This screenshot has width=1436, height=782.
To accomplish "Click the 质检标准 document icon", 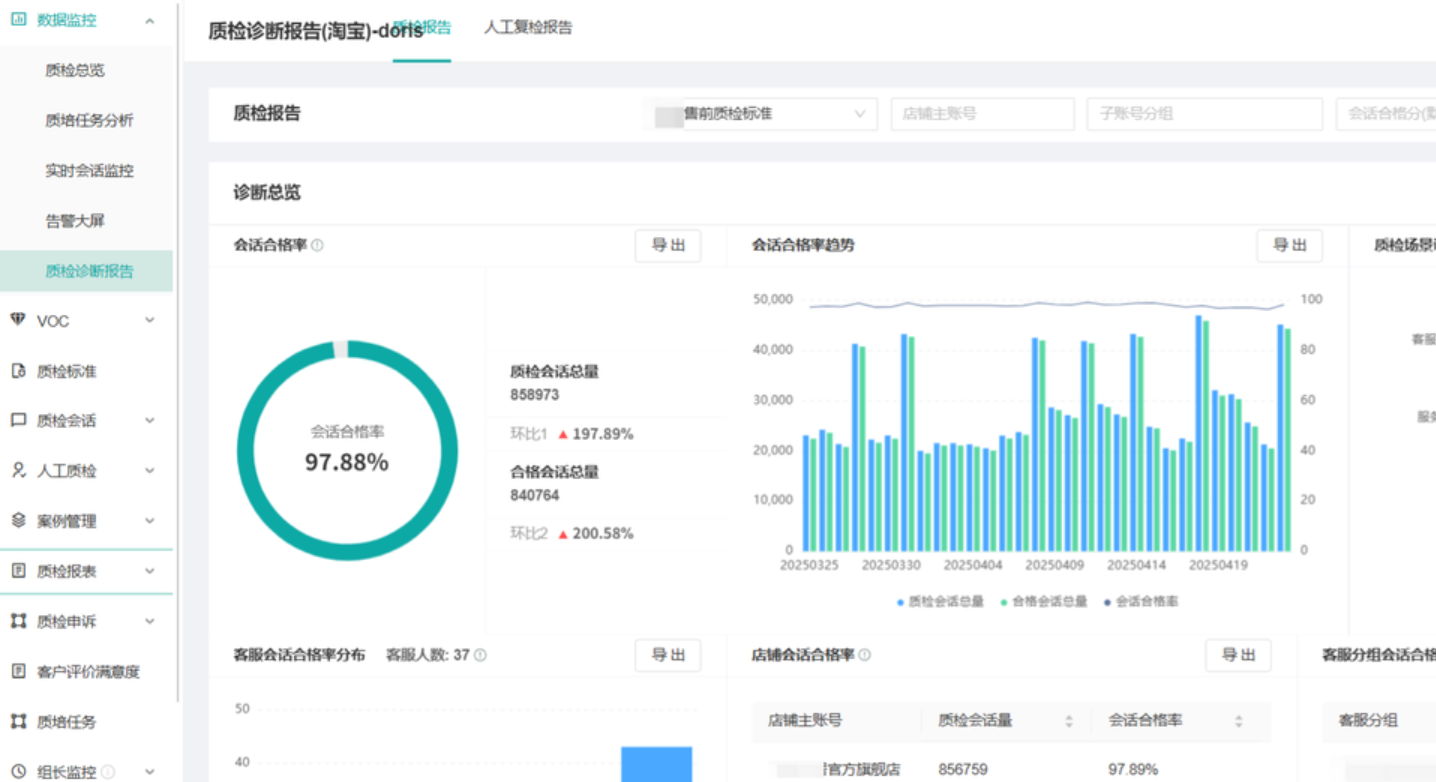I will tap(18, 371).
